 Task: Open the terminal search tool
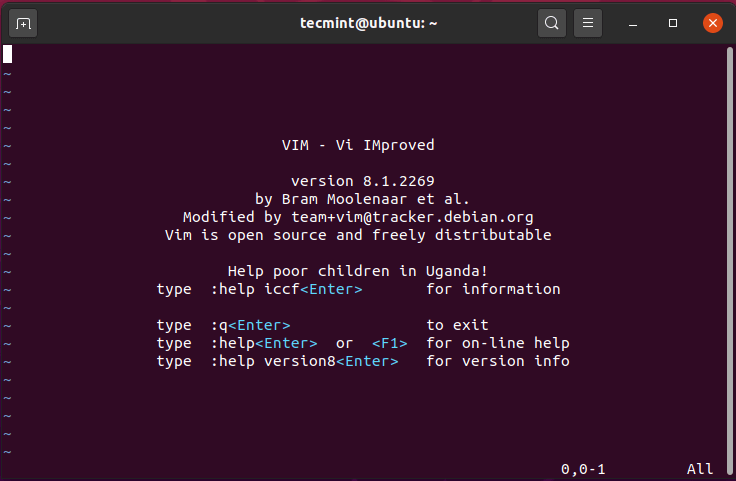pos(552,23)
